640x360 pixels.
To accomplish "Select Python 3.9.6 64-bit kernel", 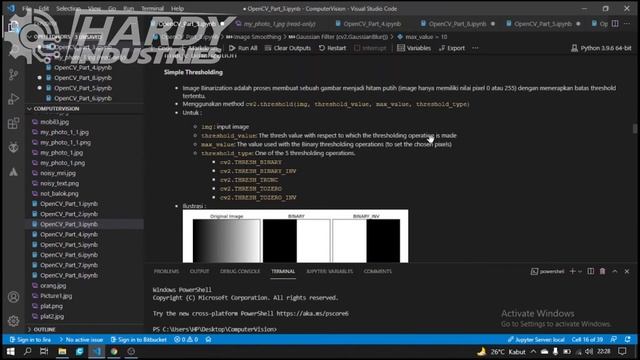I will [601, 48].
